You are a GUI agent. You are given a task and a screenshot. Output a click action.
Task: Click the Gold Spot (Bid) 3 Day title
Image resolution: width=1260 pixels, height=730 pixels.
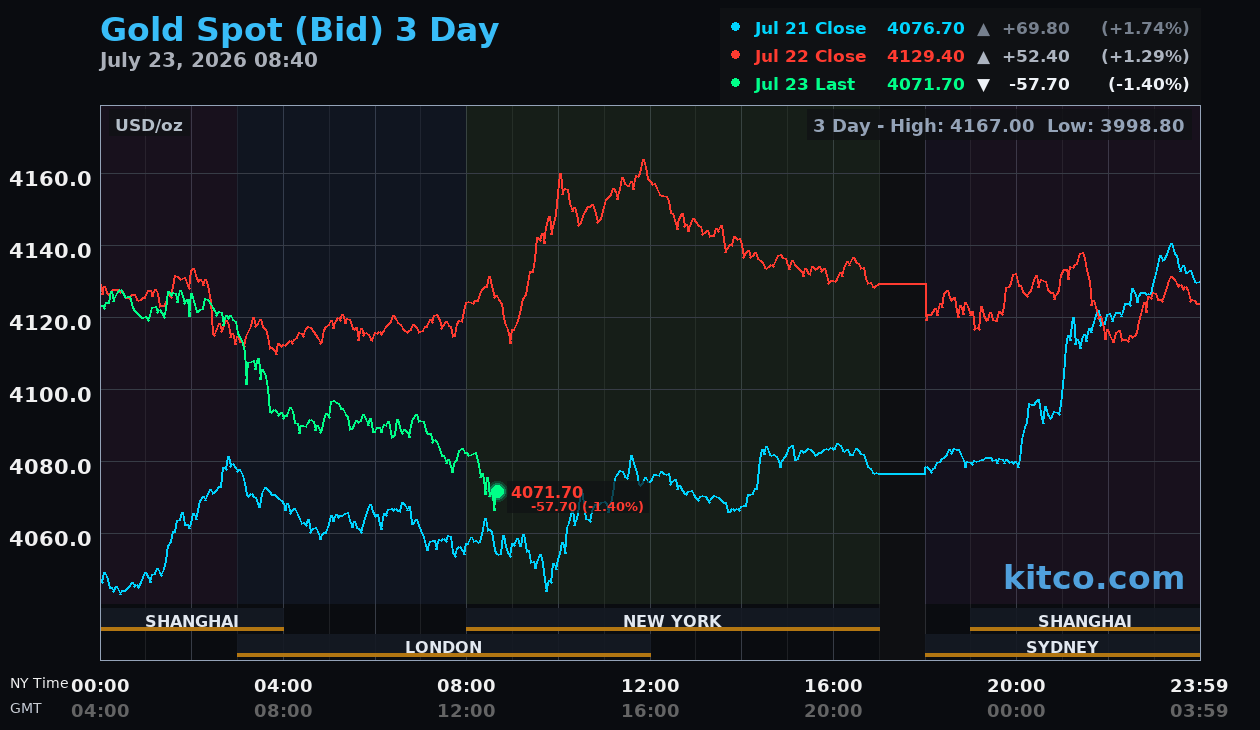tap(299, 31)
